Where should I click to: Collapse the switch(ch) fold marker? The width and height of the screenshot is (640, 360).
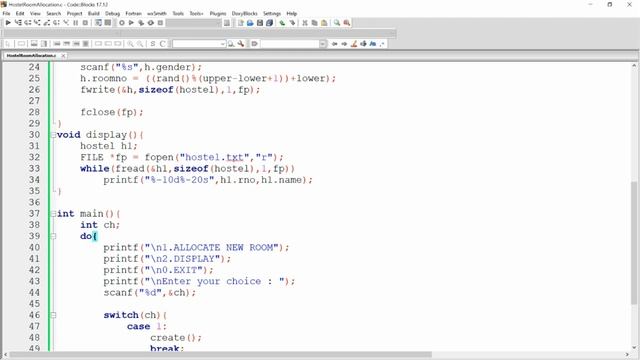click(53, 315)
